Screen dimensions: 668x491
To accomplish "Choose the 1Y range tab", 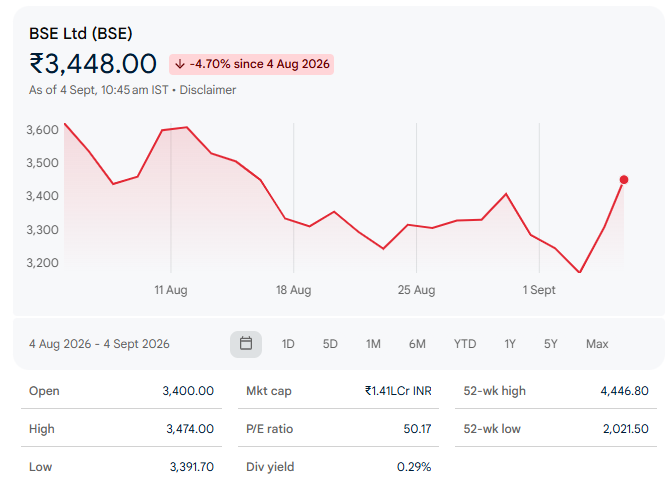I will pos(510,344).
